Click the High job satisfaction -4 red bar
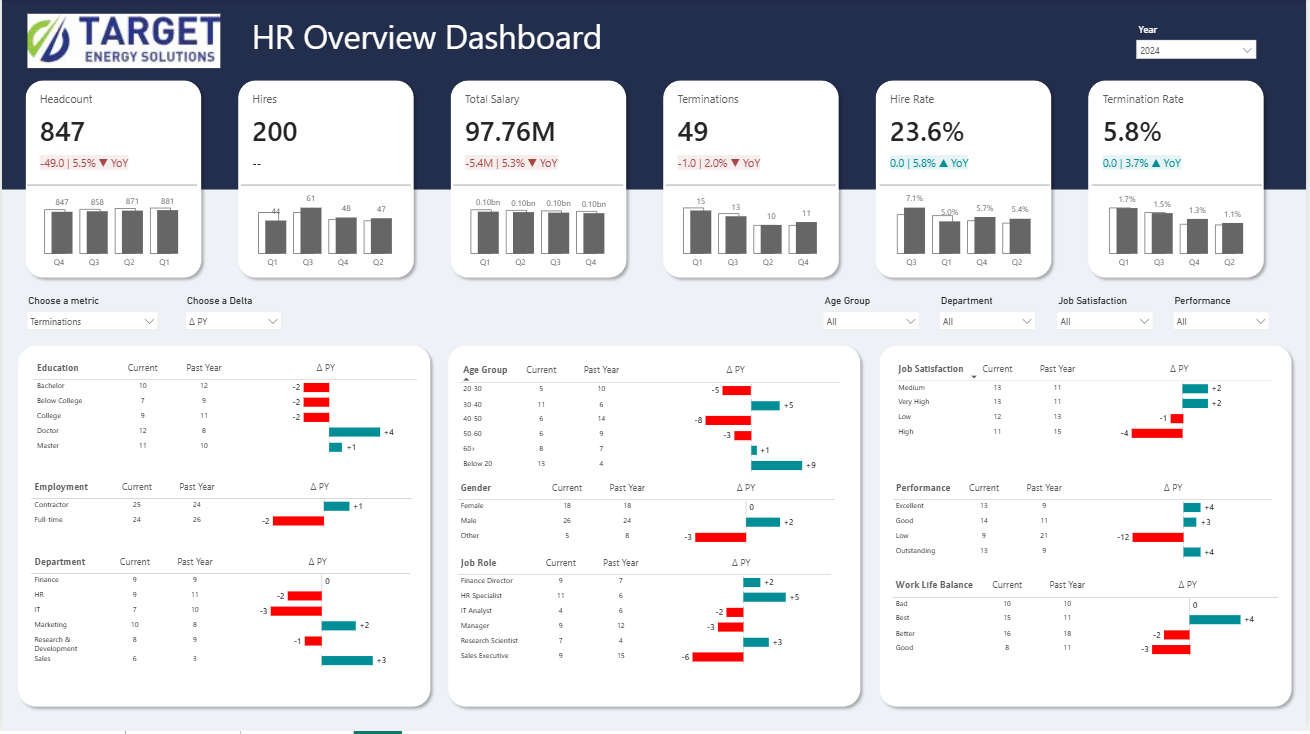The image size is (1310, 734). click(x=1157, y=433)
